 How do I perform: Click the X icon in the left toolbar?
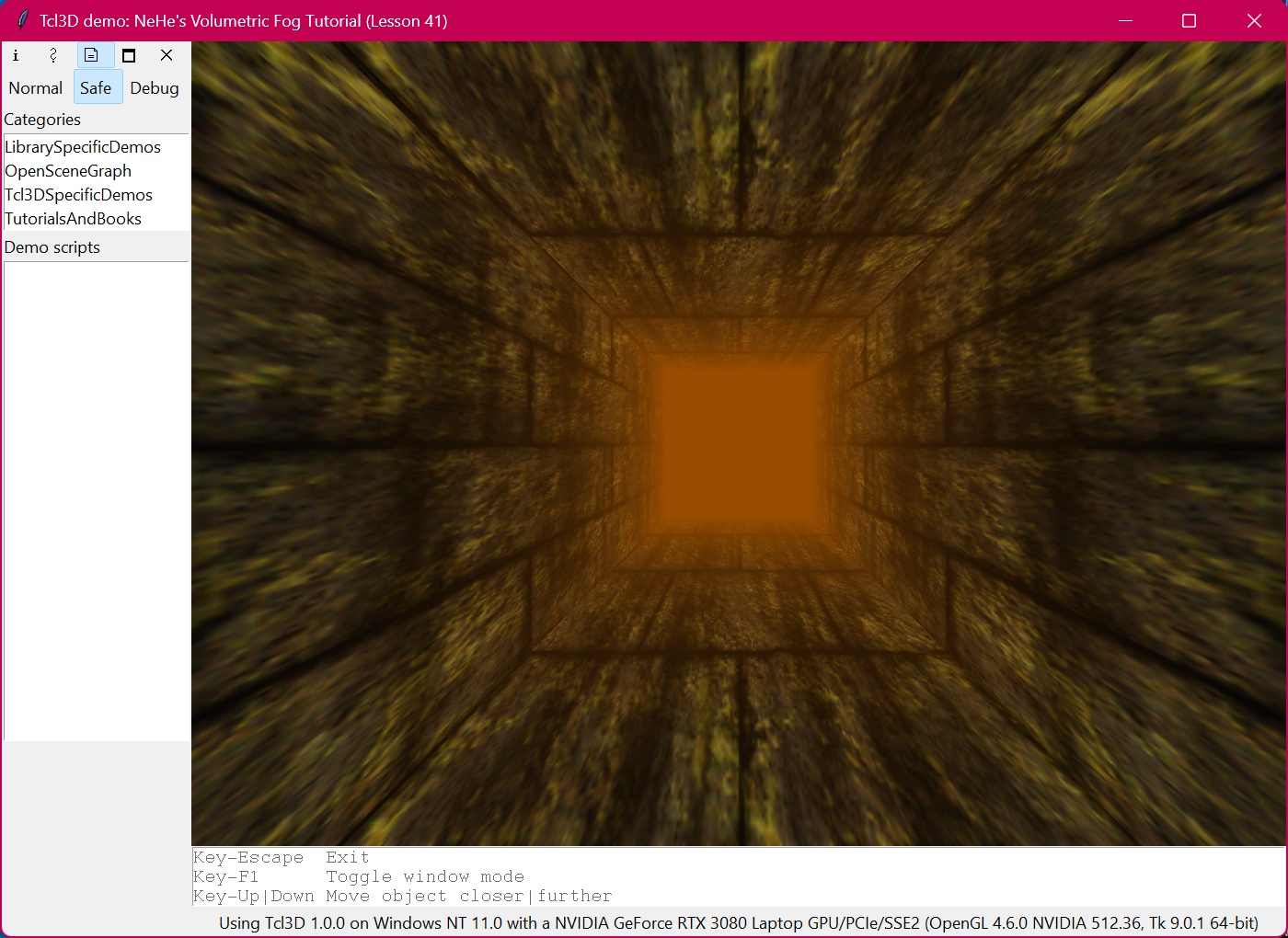click(x=167, y=55)
